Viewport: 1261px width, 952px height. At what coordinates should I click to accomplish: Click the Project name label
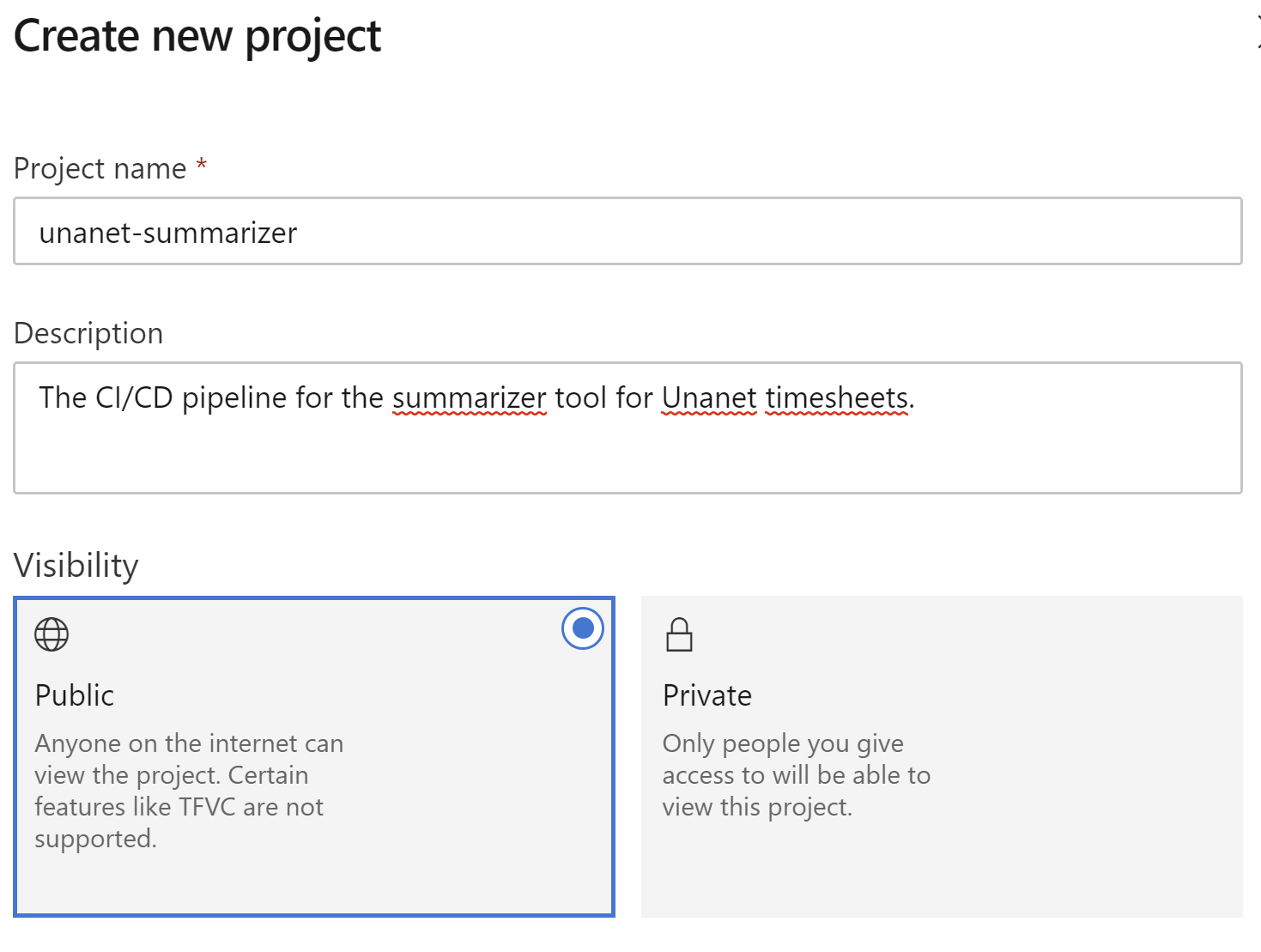tap(98, 168)
